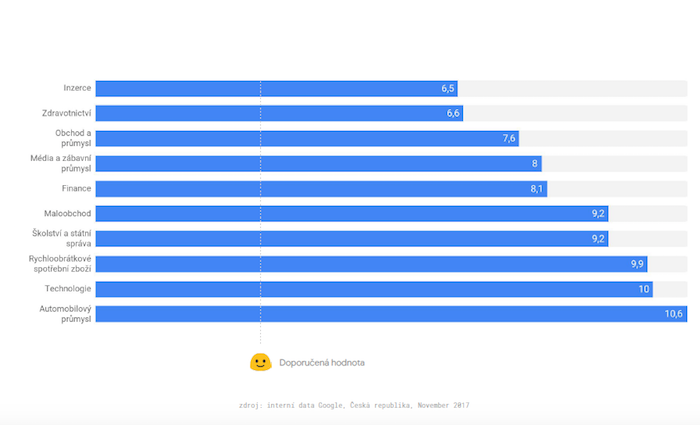Click the Technologie axis label

click(x=68, y=289)
